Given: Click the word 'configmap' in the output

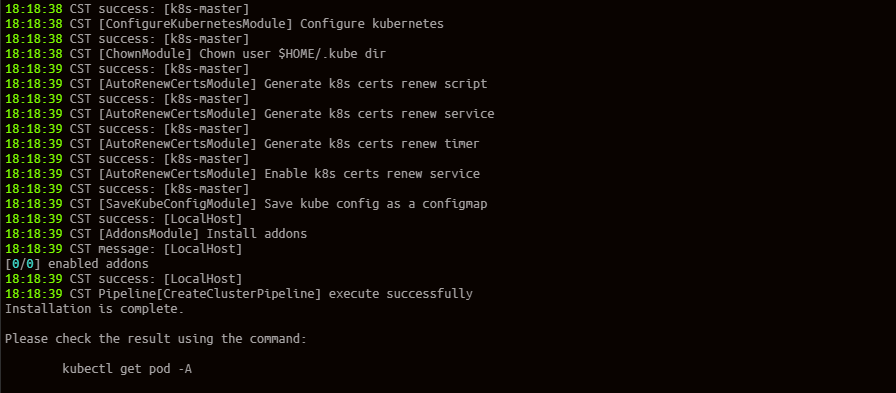Looking at the screenshot, I should [x=455, y=204].
